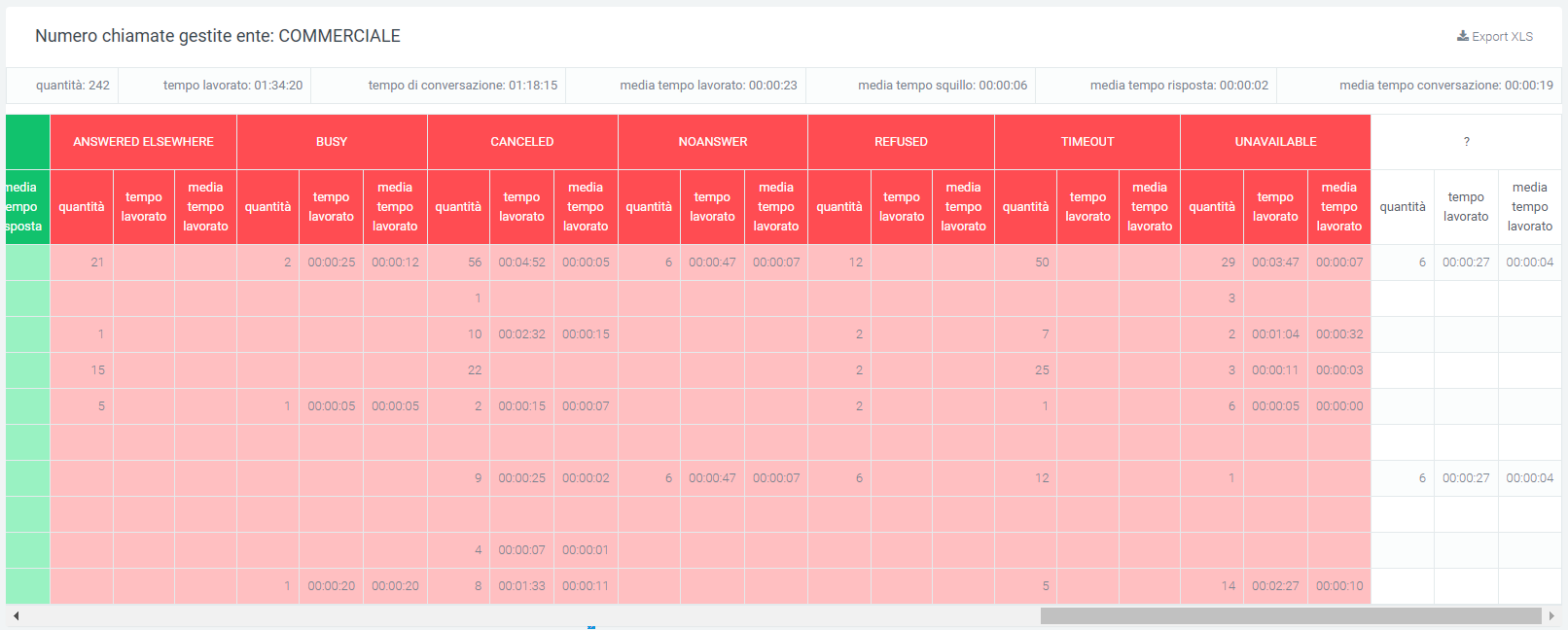Viewport: 1568px width, 630px height.
Task: Click the UNAVAILABLE media cell 00:00:10
Action: (x=1339, y=586)
